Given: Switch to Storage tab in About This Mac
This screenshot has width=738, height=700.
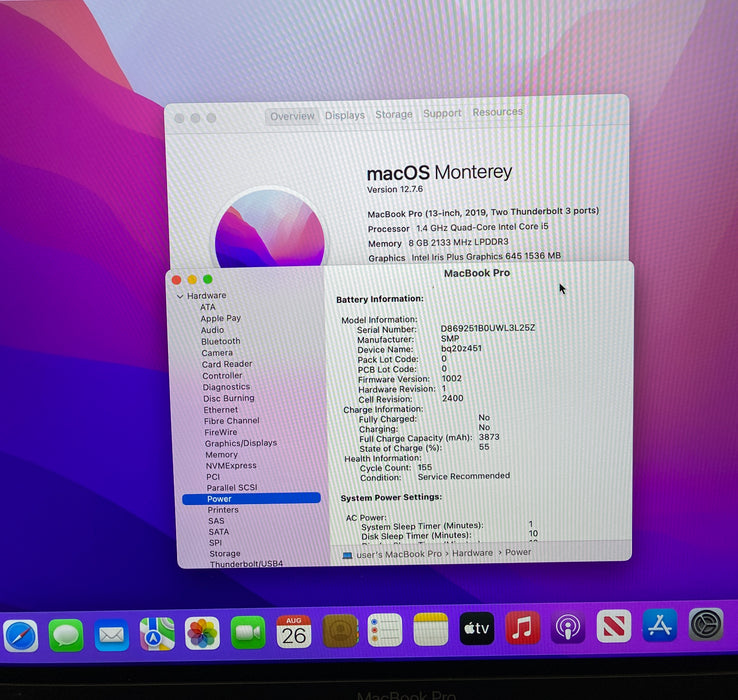Looking at the screenshot, I should [x=393, y=114].
